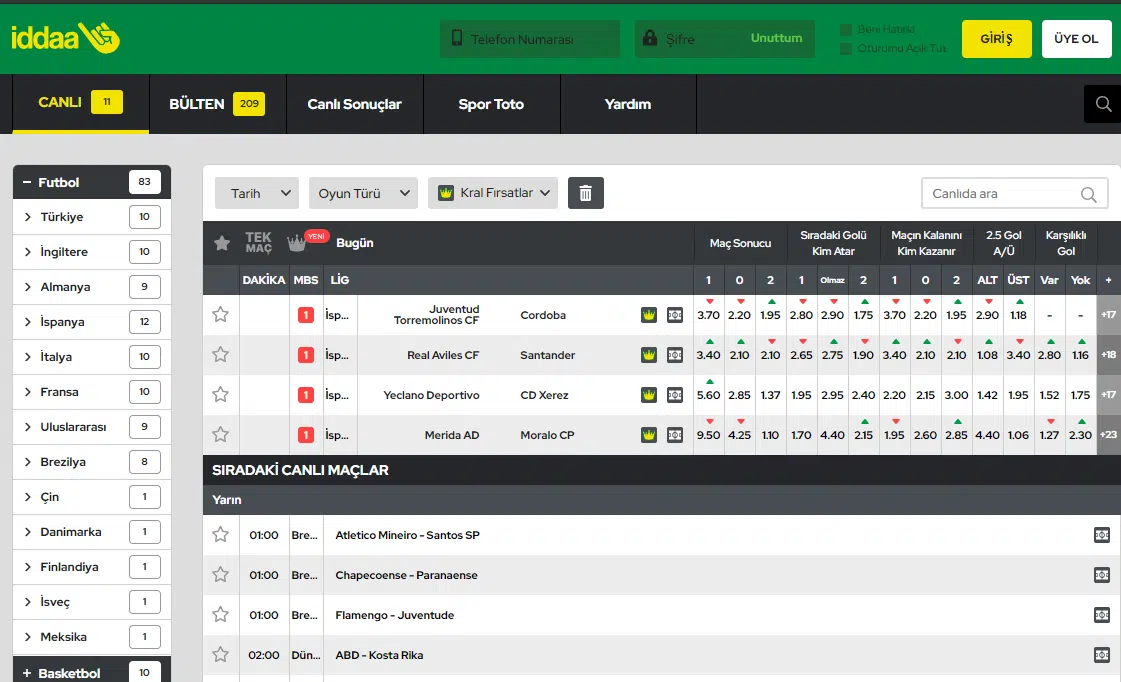The height and width of the screenshot is (682, 1121).
Task: Expand the Almanya league list
Action: (92, 287)
